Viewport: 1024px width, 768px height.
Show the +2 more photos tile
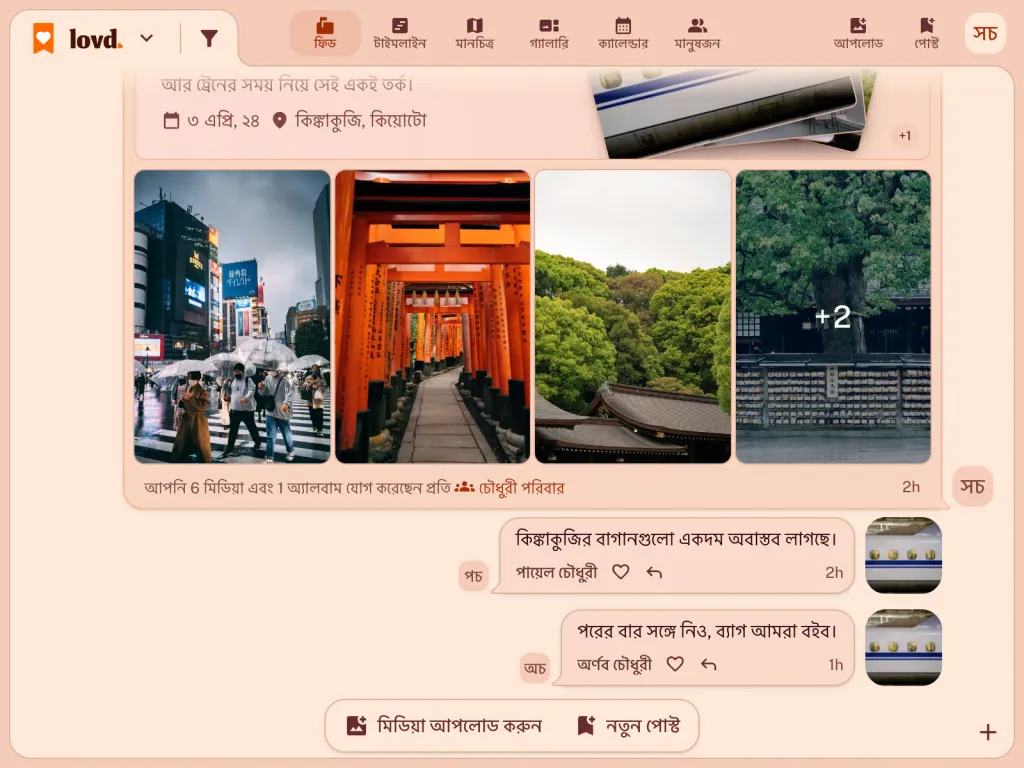click(x=833, y=317)
